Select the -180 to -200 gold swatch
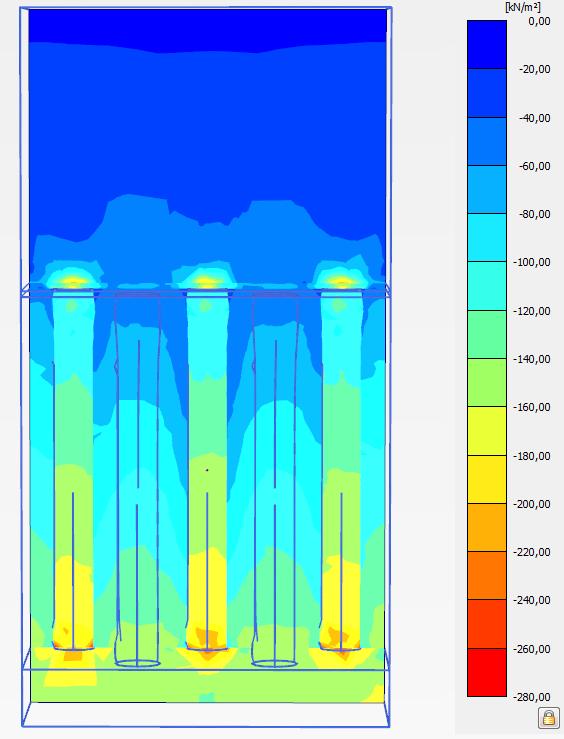Screen dimensions: 564x739 pos(487,479)
